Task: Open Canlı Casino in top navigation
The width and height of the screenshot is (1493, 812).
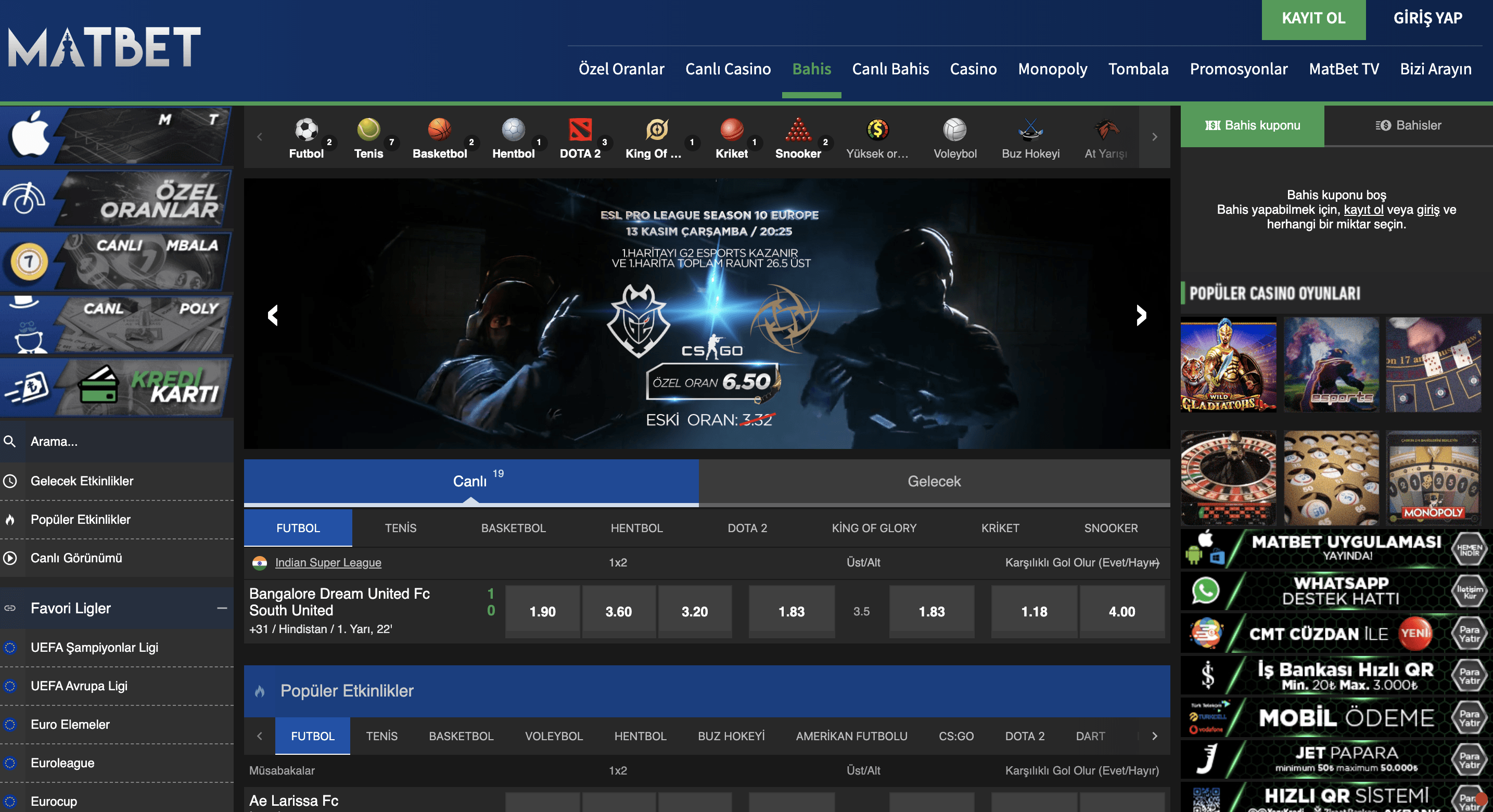Action: (x=728, y=69)
